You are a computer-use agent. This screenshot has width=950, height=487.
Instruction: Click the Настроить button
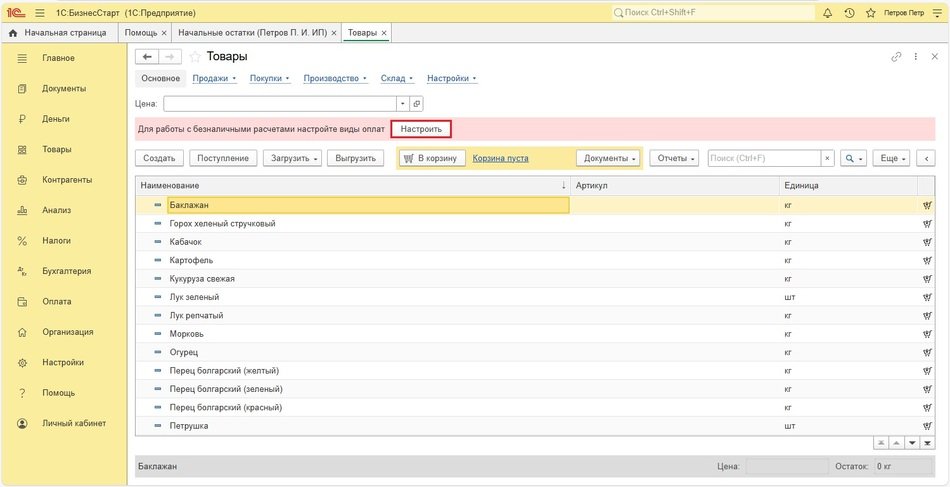tap(420, 129)
